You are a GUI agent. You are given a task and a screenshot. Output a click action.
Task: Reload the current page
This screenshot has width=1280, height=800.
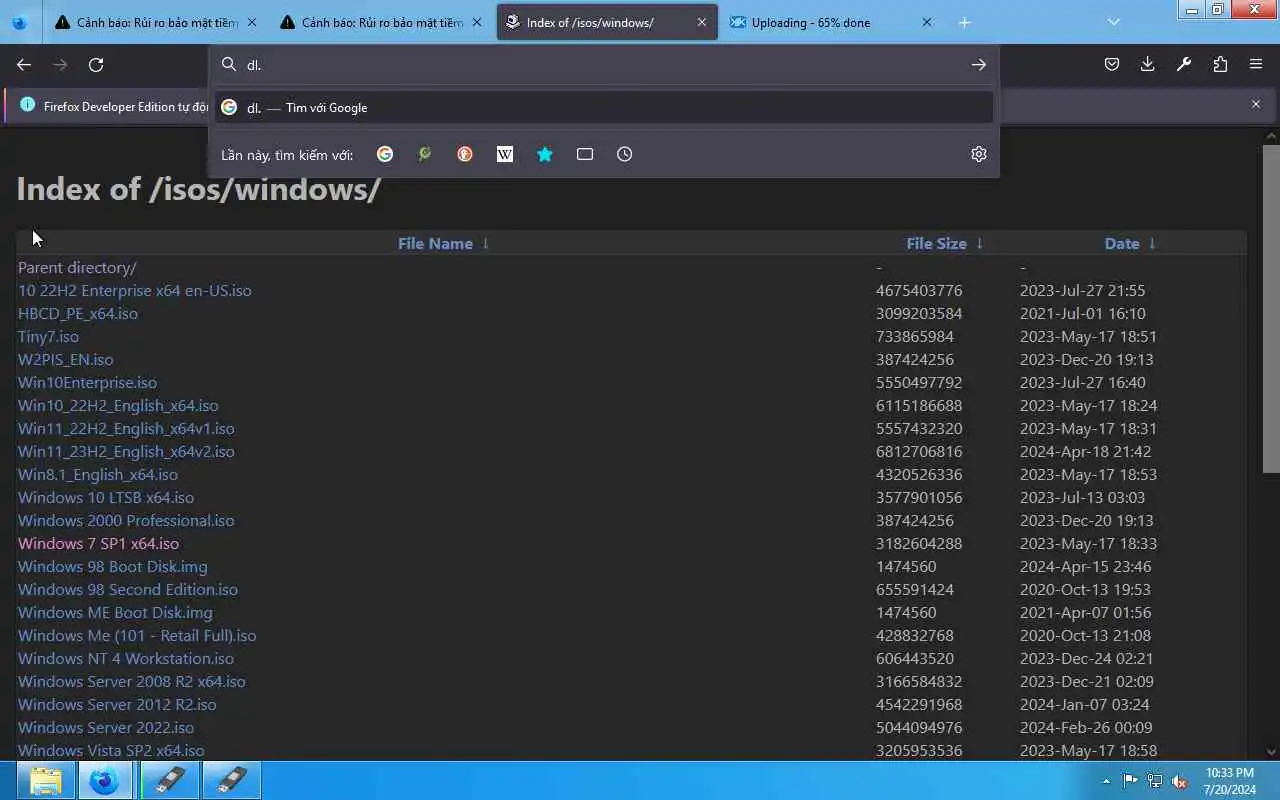tap(96, 65)
